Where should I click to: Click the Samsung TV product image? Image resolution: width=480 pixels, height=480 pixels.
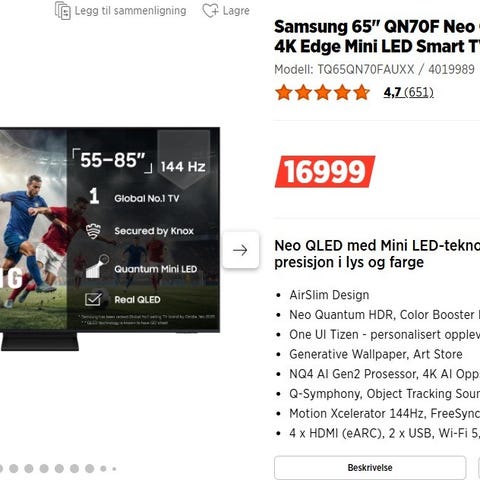[110, 239]
